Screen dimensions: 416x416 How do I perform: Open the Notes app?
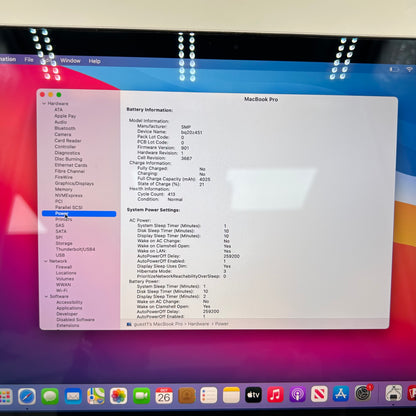pos(231,395)
